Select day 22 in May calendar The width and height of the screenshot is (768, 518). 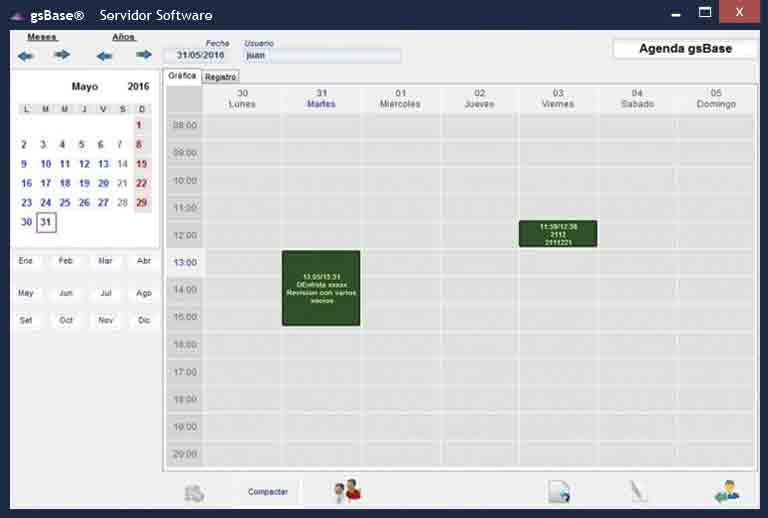142,183
